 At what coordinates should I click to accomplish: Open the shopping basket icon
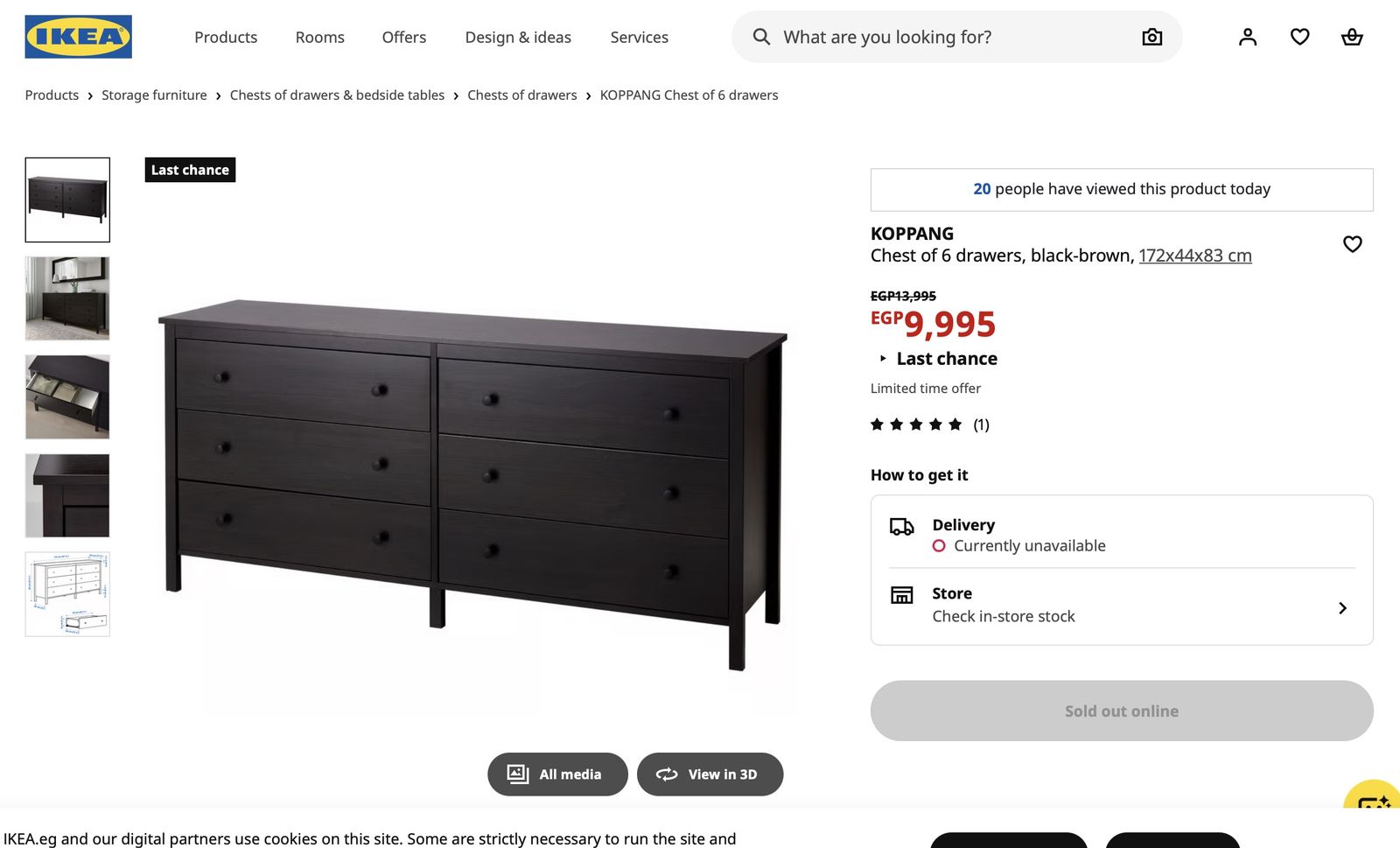coord(1352,37)
